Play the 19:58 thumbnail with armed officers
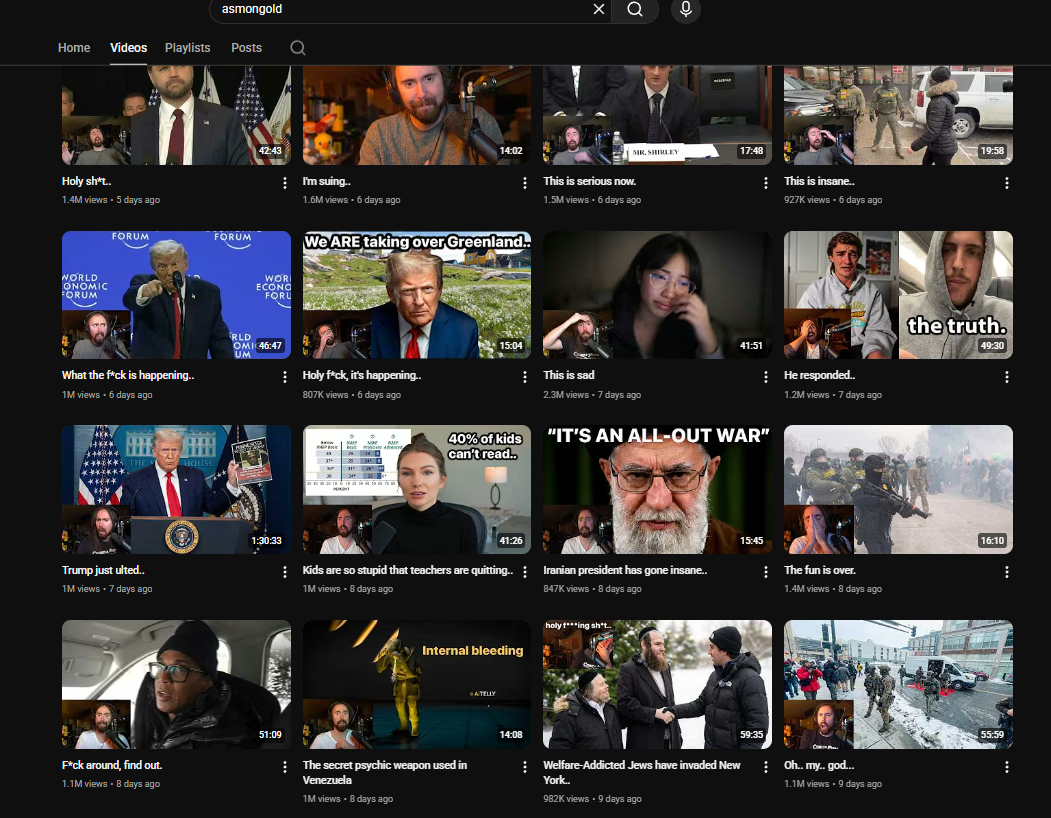This screenshot has width=1051, height=818. (898, 115)
